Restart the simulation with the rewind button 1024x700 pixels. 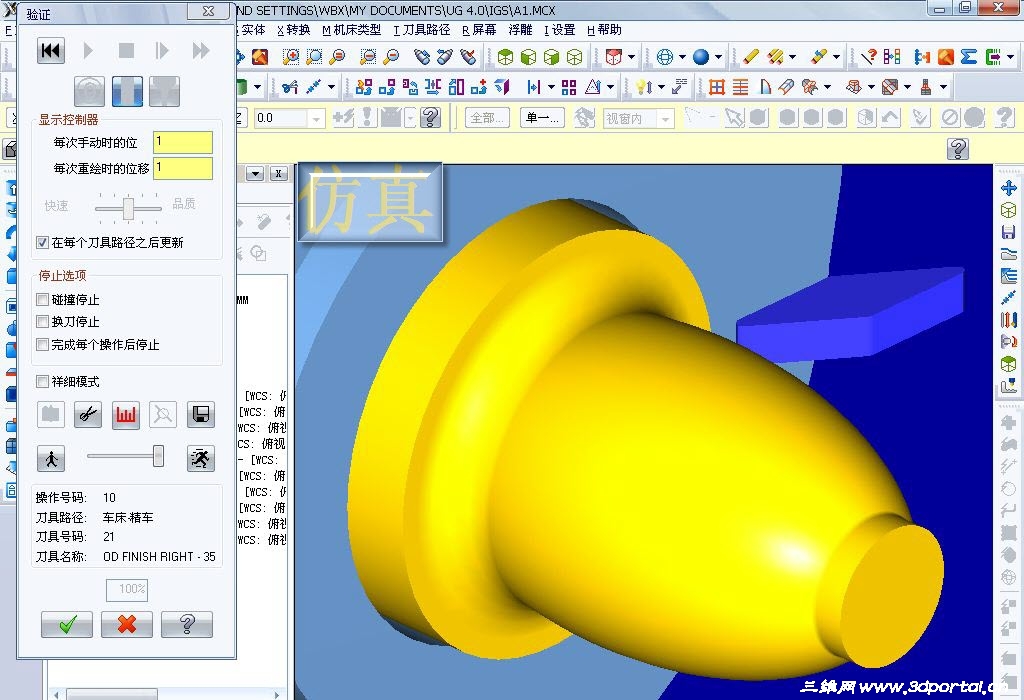[x=51, y=50]
